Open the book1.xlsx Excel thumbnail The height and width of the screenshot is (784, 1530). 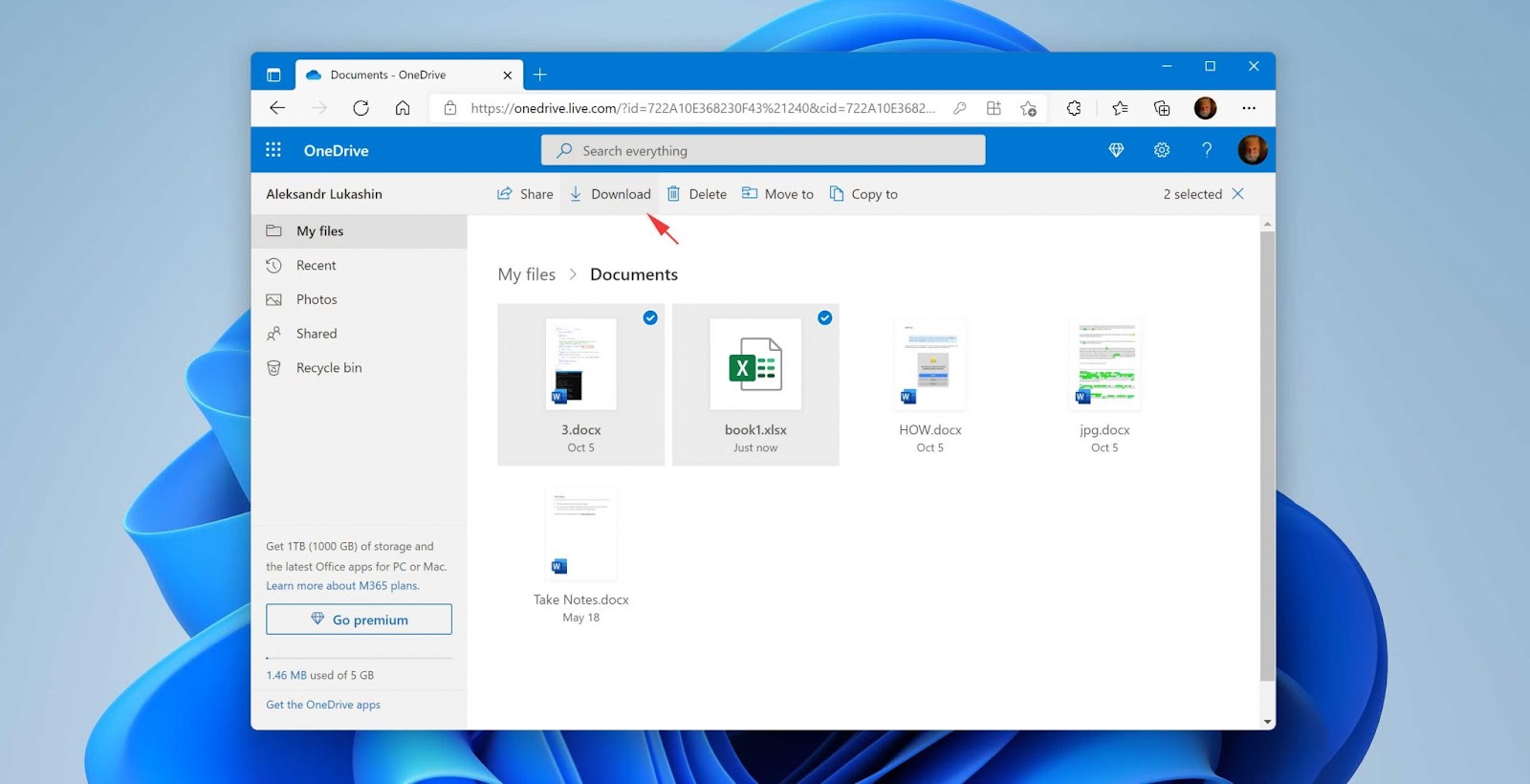click(755, 364)
